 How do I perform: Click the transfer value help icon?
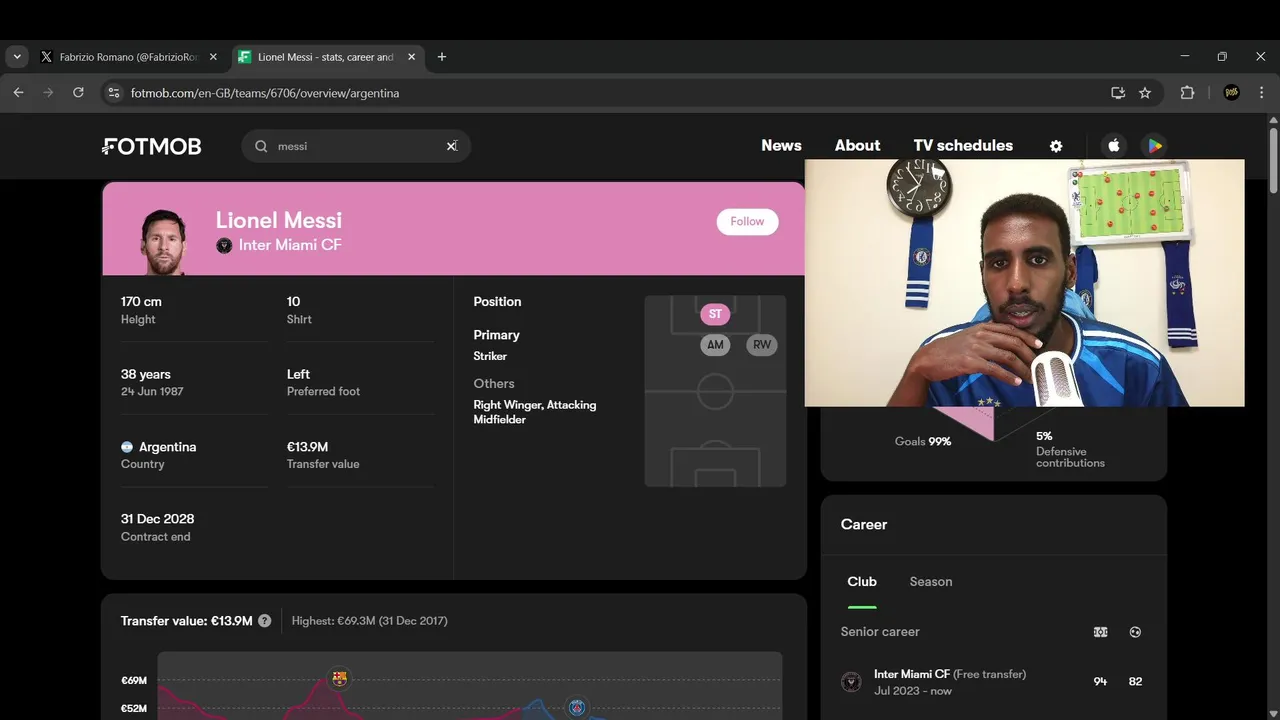[x=264, y=621]
